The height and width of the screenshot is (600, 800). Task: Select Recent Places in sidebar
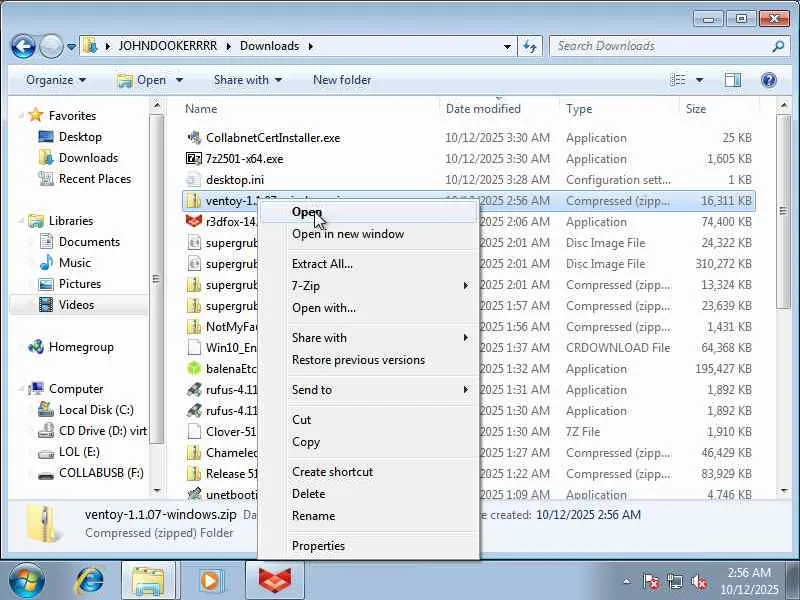(x=95, y=179)
